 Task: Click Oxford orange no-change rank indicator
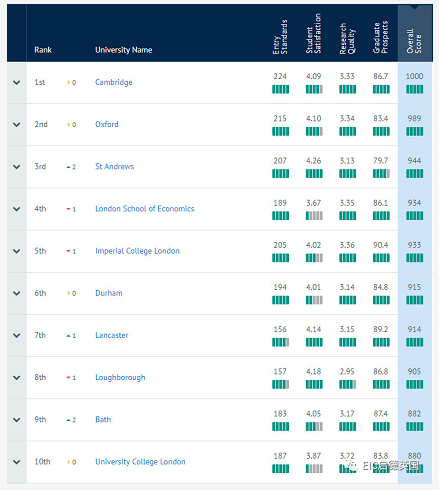pos(71,125)
